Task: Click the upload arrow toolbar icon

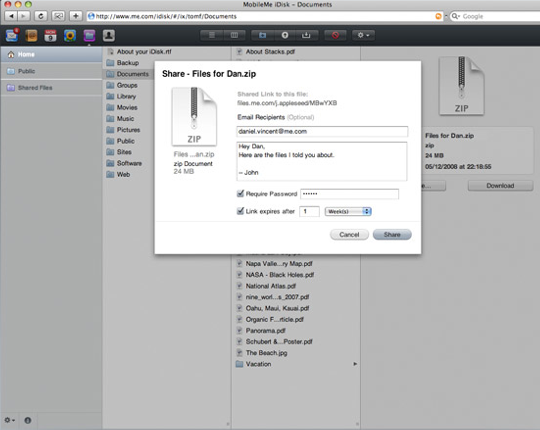Action: click(x=284, y=35)
